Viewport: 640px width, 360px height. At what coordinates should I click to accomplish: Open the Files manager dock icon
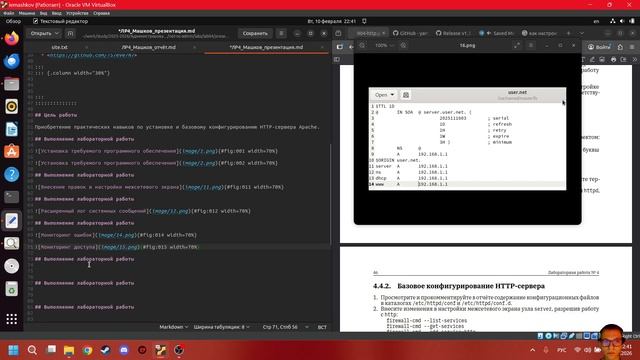(11, 84)
